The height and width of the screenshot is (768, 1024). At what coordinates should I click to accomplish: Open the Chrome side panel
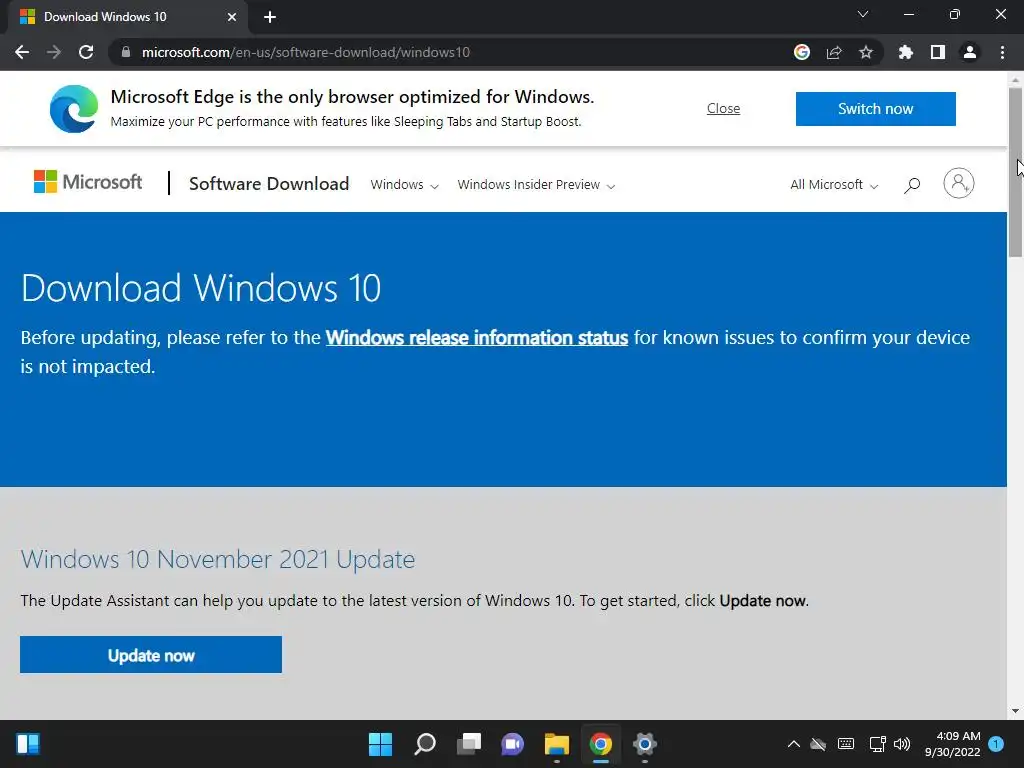coord(938,52)
